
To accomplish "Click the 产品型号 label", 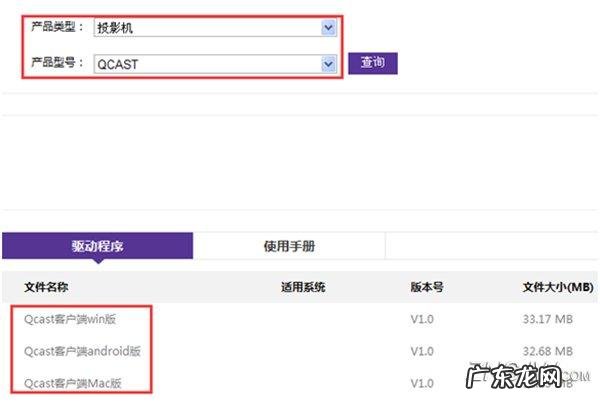I will tap(57, 62).
